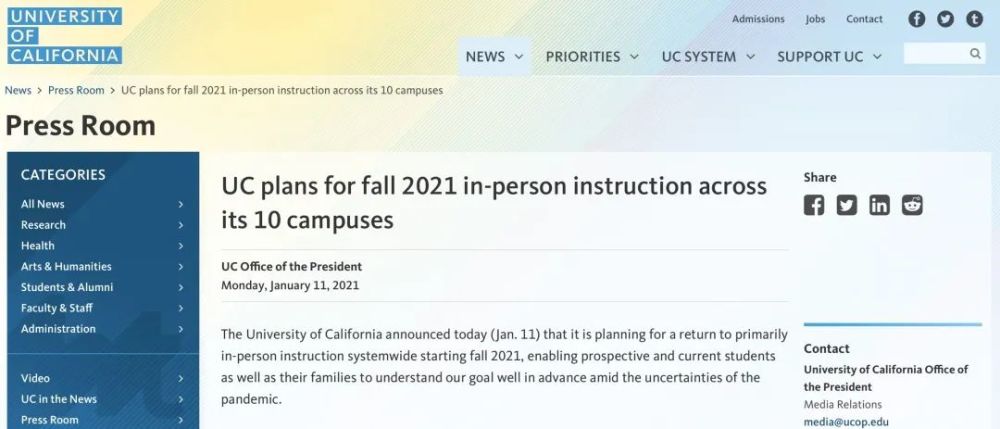Go to University of California home logo
The image size is (1000, 429).
pyautogui.click(x=65, y=36)
